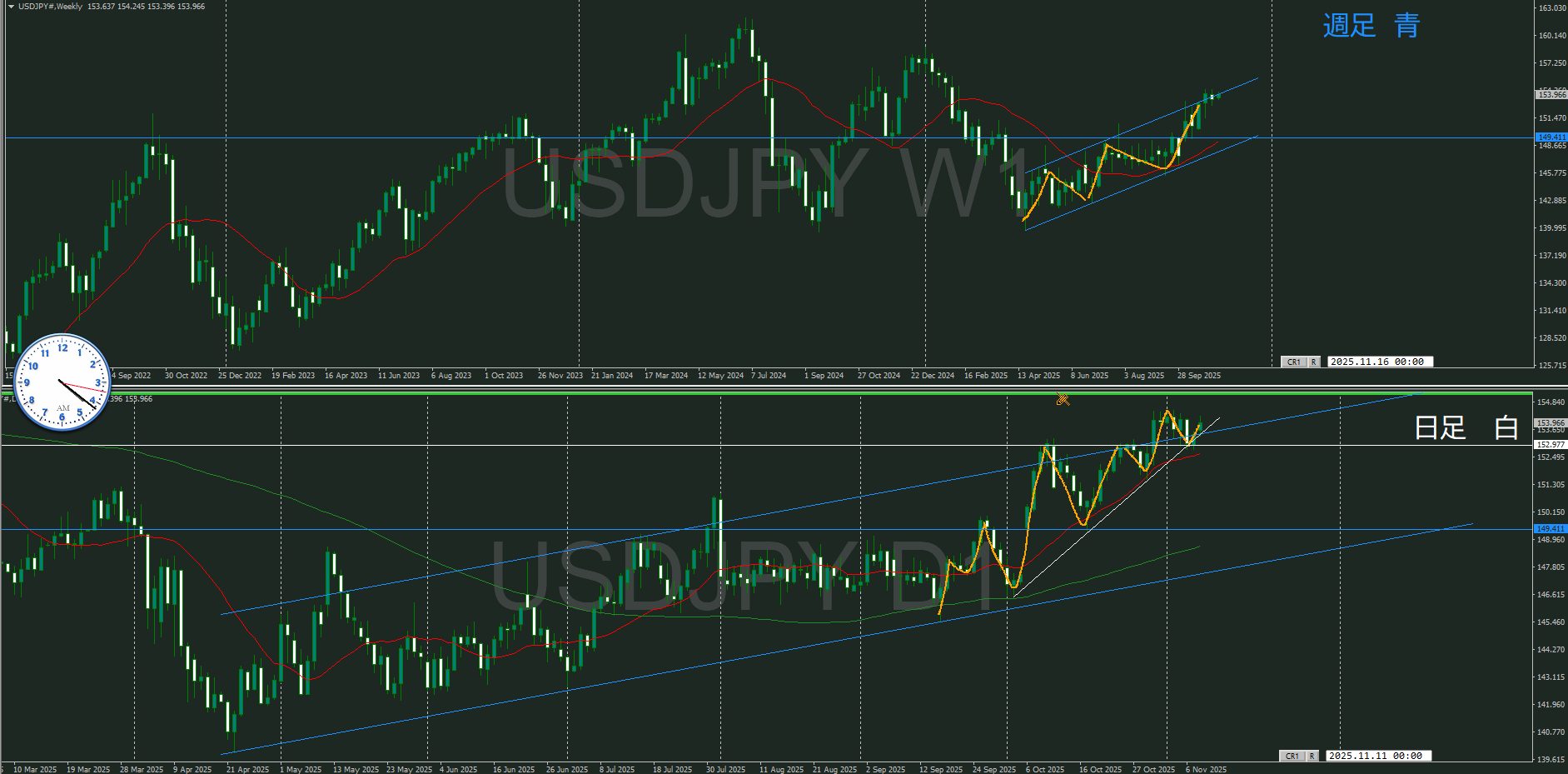This screenshot has height=774, width=1568.
Task: Click the analog clock widget
Action: click(x=62, y=382)
